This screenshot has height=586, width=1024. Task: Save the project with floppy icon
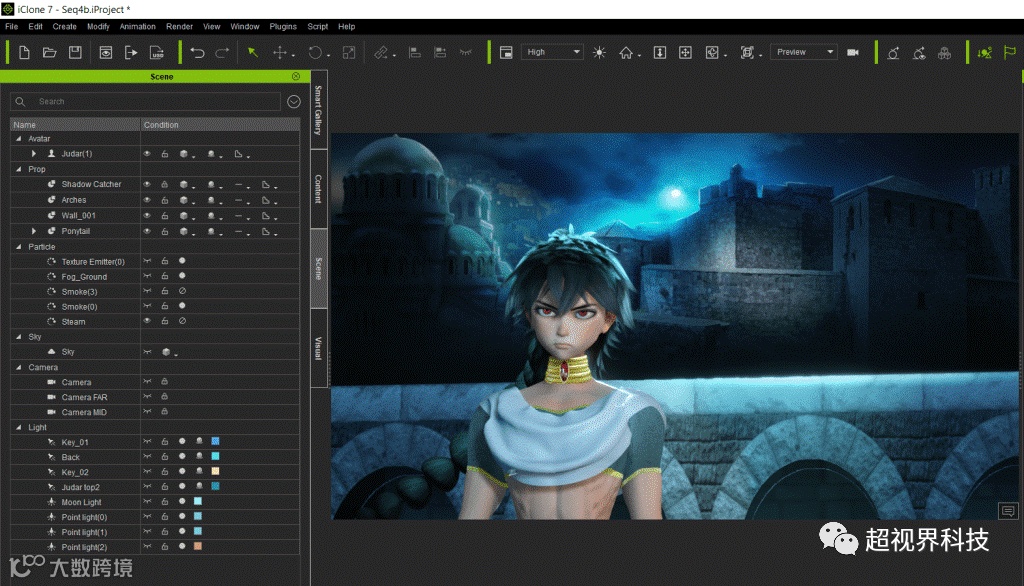point(75,52)
